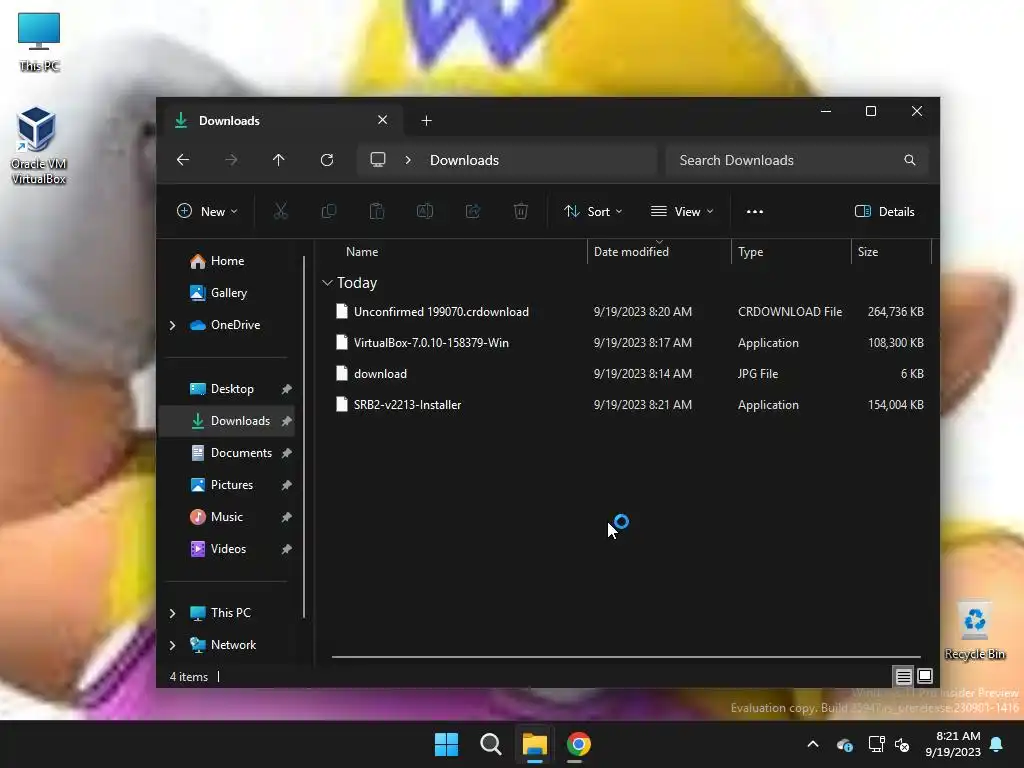Open notifications bell icon
Viewport: 1024px width, 768px height.
tap(997, 744)
